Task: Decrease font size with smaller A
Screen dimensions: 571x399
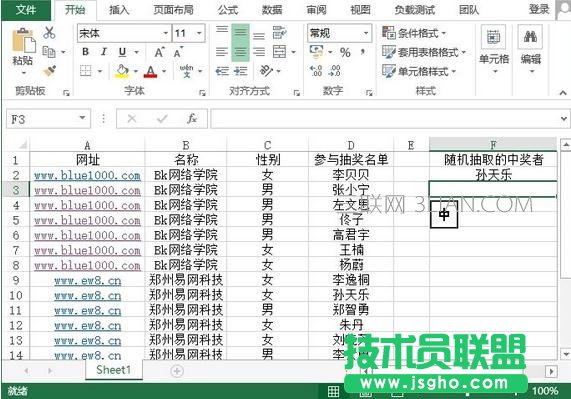Action: click(178, 52)
